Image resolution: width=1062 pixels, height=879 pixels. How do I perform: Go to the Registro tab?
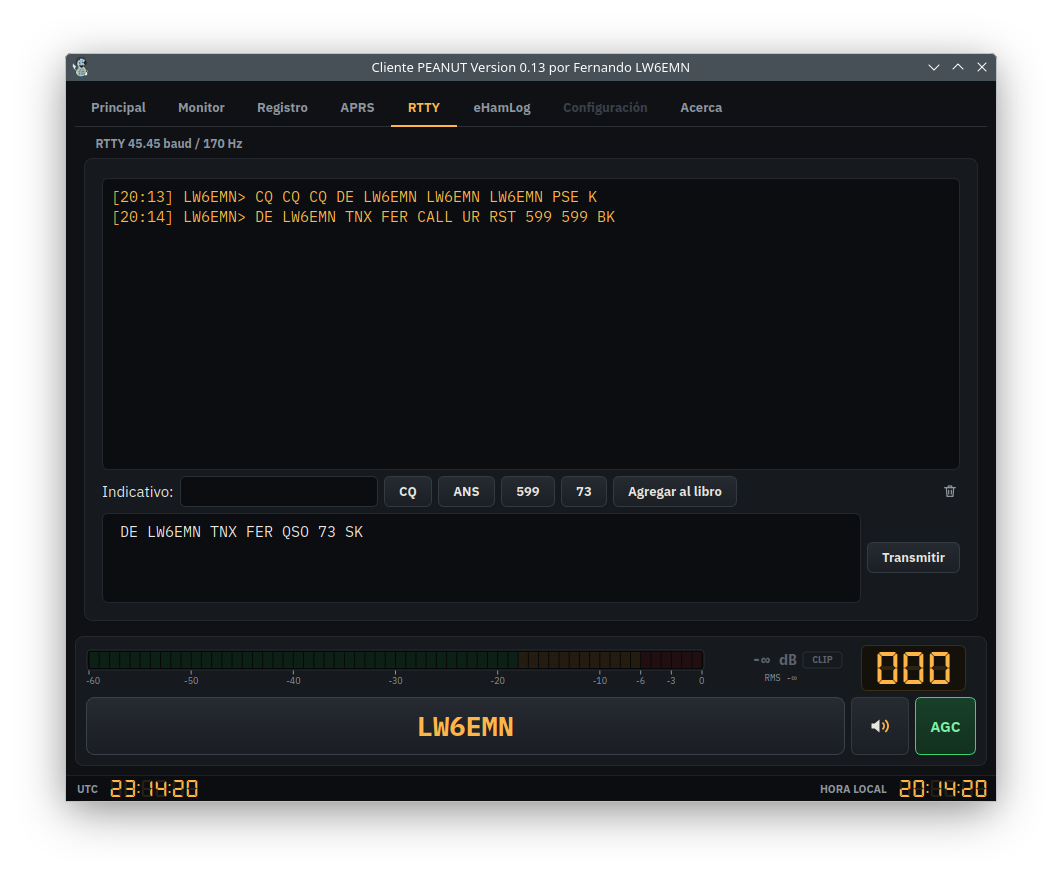point(282,108)
